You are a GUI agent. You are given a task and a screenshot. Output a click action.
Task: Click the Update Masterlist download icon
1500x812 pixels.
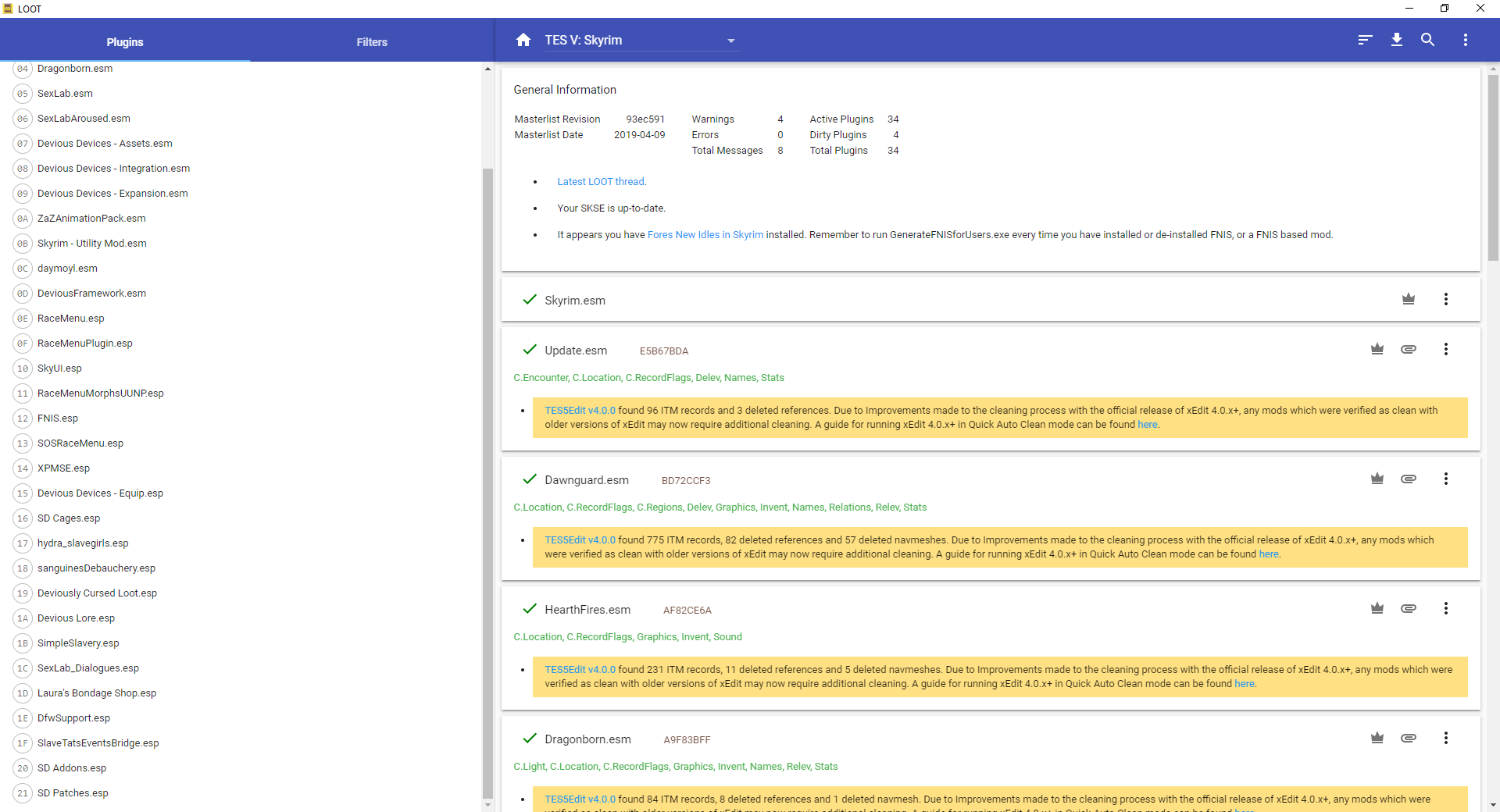1397,40
